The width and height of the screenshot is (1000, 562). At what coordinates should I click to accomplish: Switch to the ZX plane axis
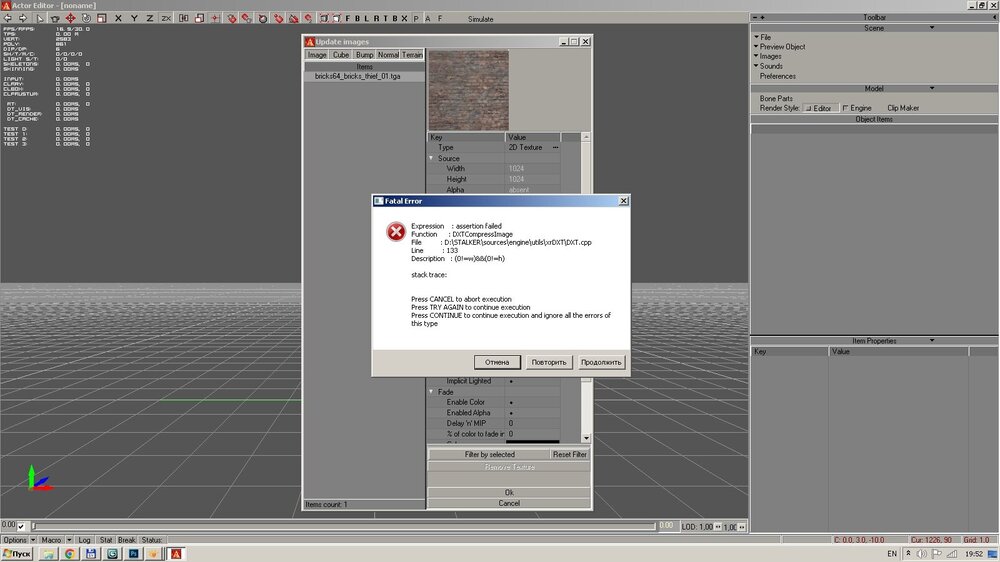[166, 18]
